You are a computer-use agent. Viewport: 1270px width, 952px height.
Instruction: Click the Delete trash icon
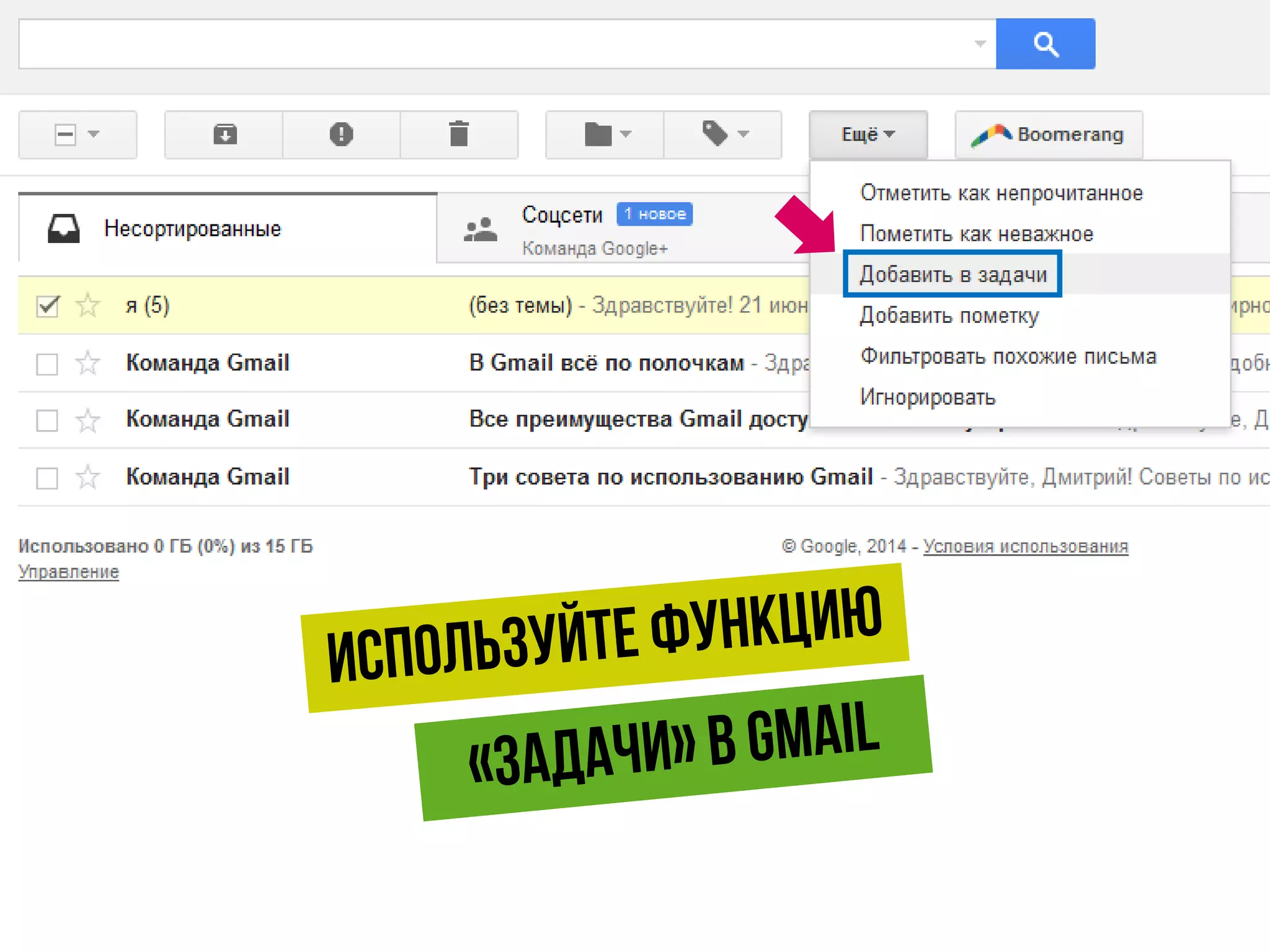(459, 134)
